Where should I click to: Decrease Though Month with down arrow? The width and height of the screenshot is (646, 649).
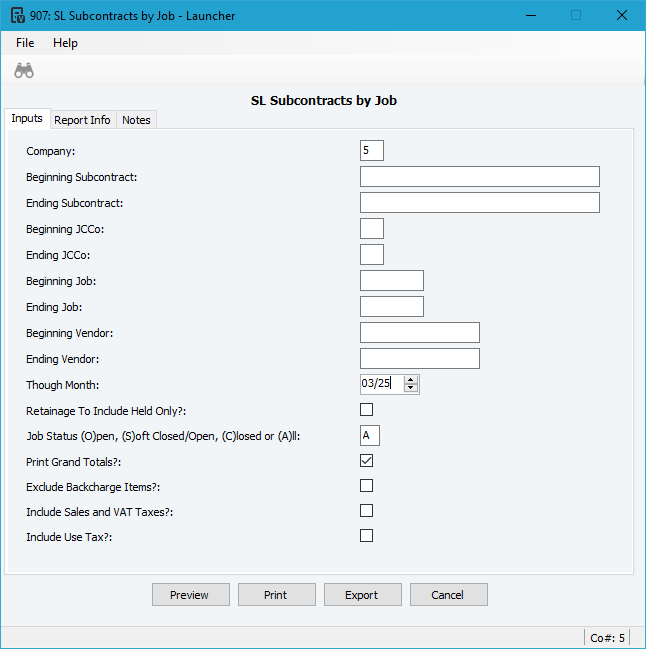[411, 388]
